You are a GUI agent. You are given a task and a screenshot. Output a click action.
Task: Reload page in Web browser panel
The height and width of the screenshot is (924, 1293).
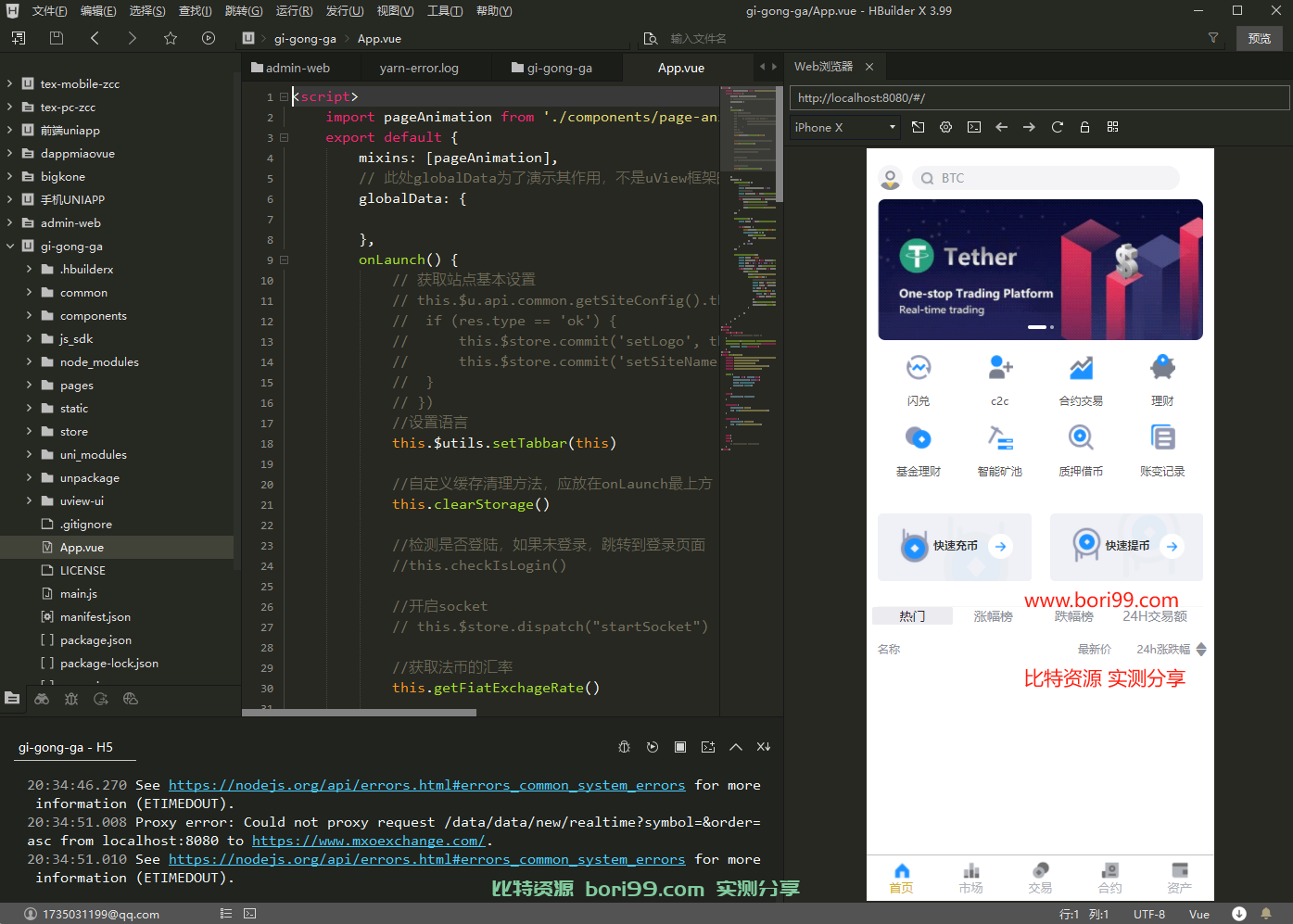point(1057,127)
